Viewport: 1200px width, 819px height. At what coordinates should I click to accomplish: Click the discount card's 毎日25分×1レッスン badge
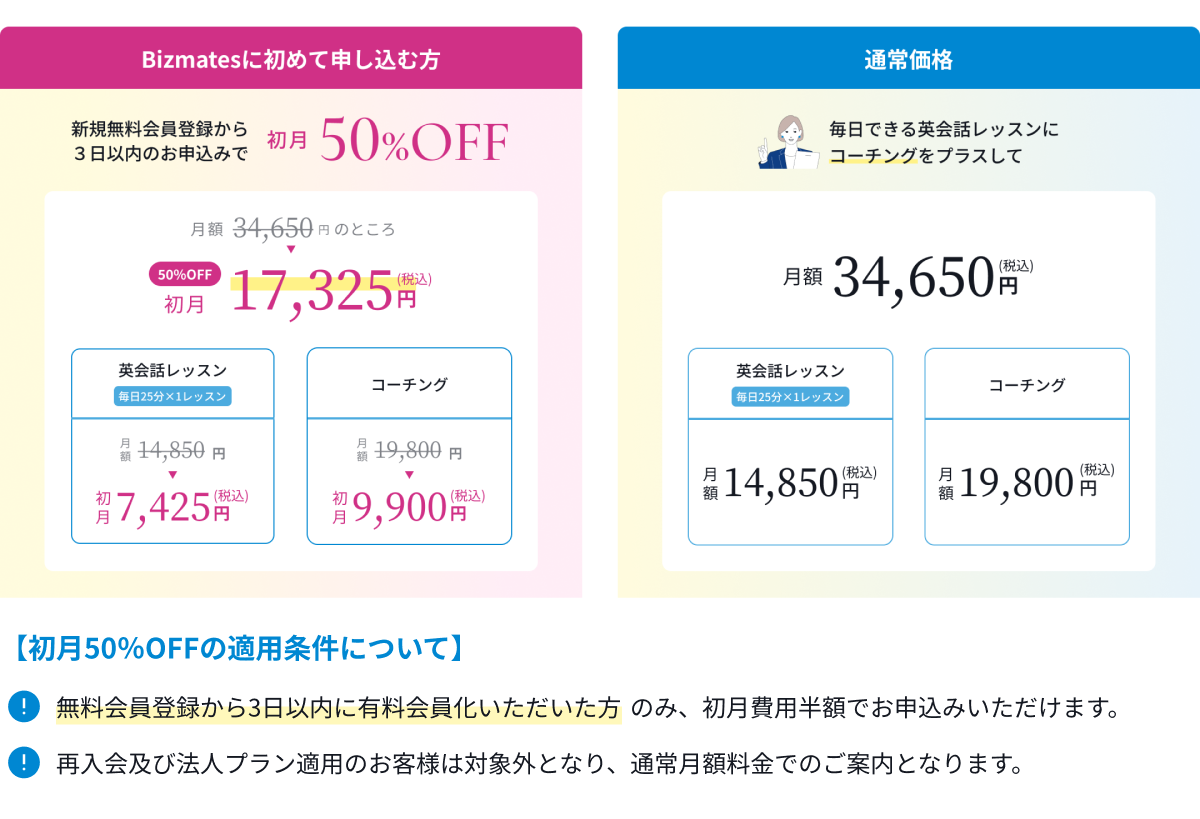point(172,396)
